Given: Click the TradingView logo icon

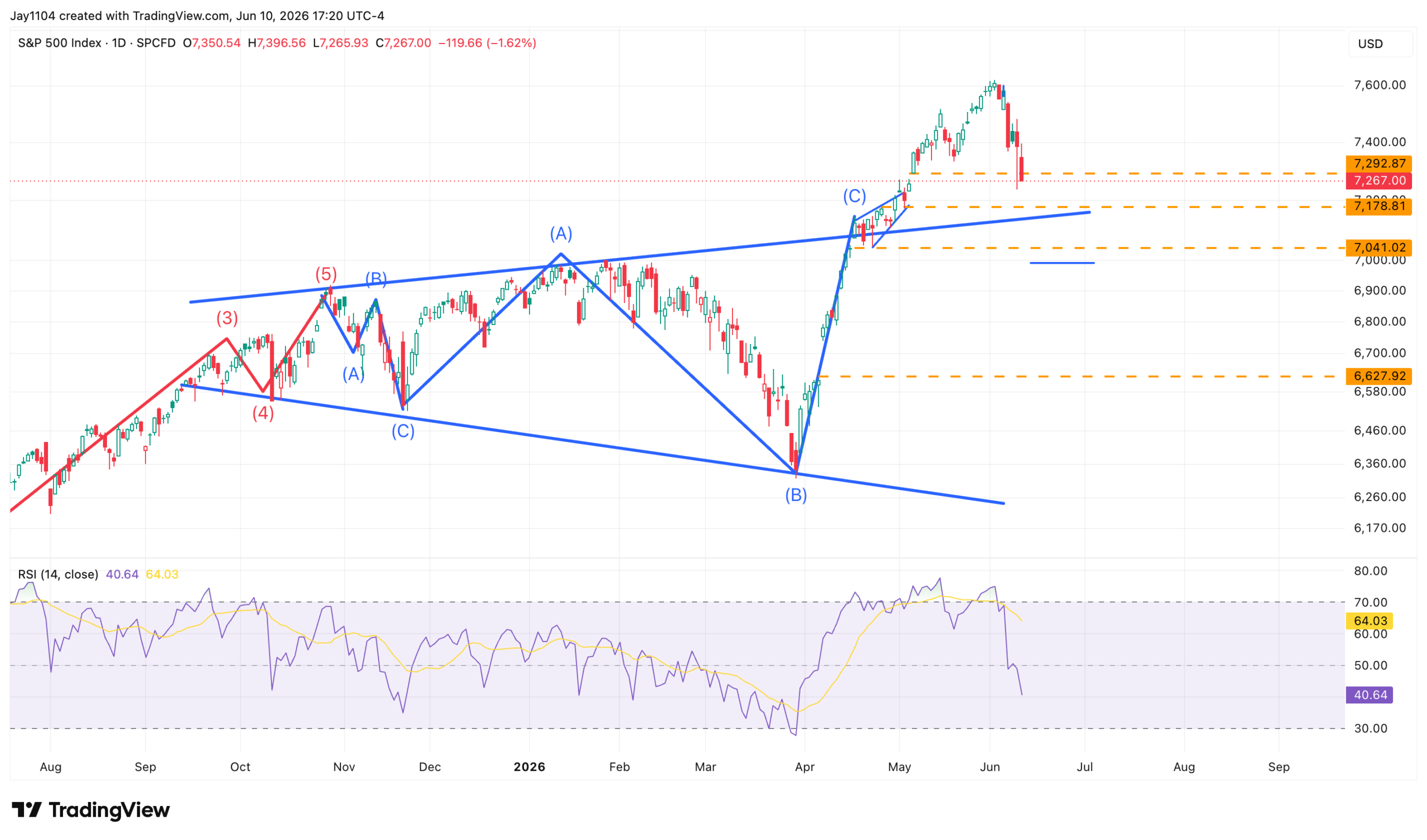Looking at the screenshot, I should coord(26,810).
